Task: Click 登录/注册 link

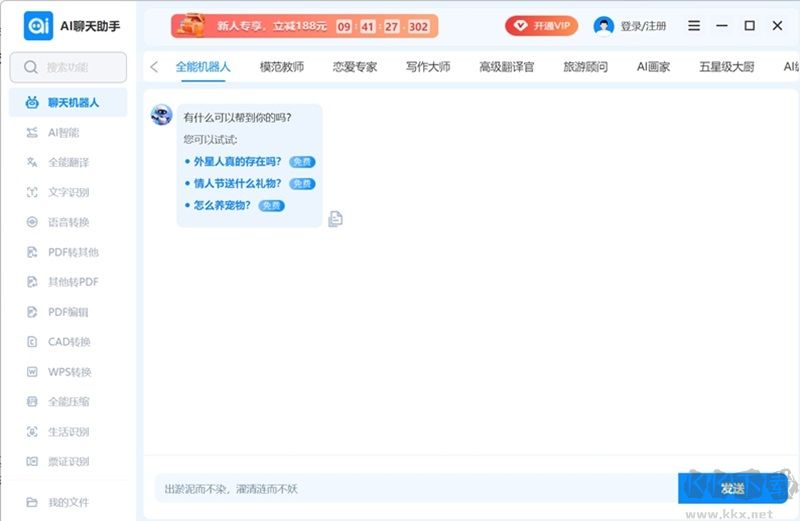Action: 643,26
